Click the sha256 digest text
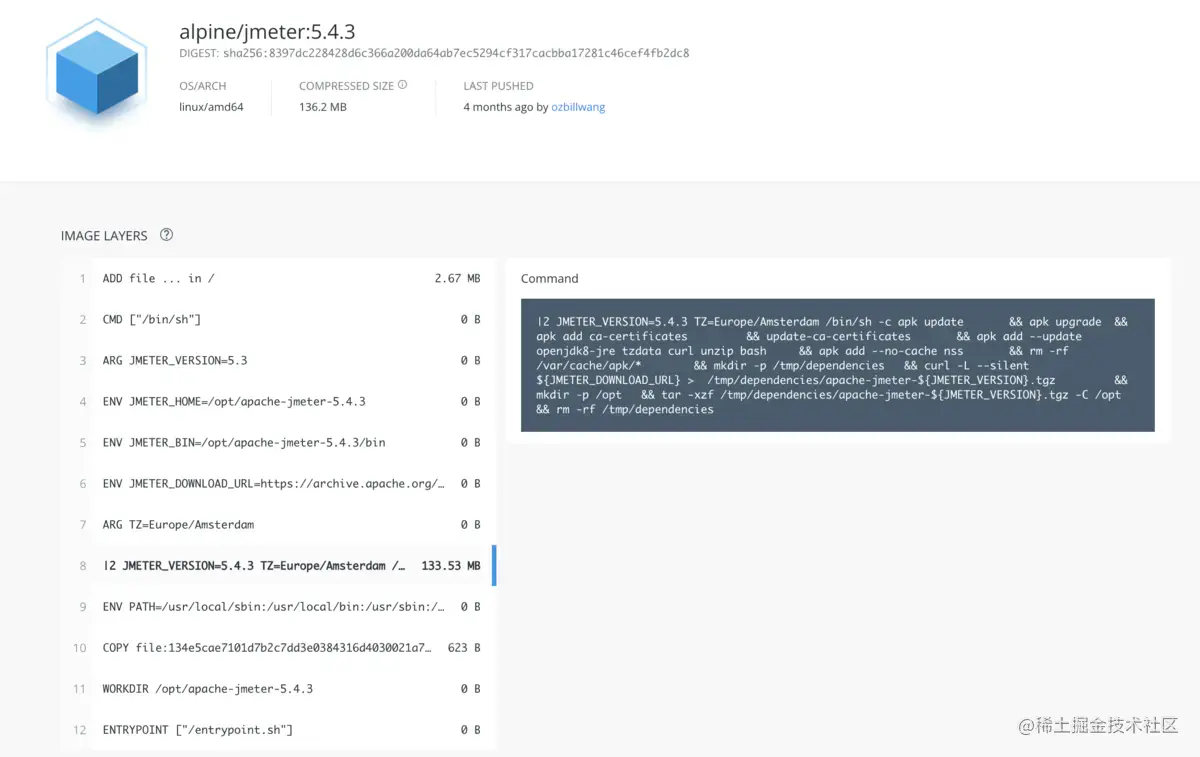The width and height of the screenshot is (1200, 757). pyautogui.click(x=456, y=53)
